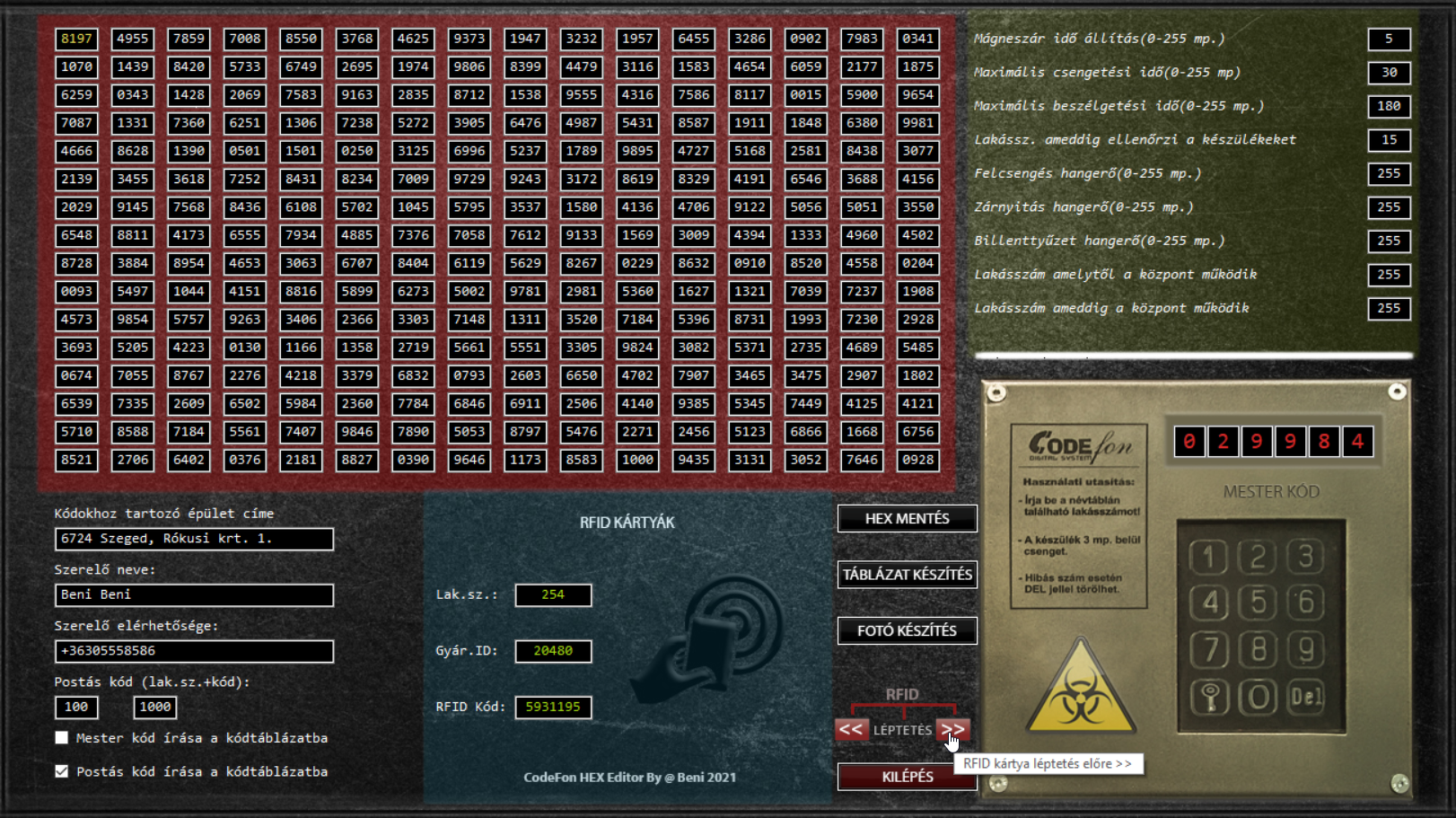
Task: Click the RFID card reader icon
Action: [706, 640]
